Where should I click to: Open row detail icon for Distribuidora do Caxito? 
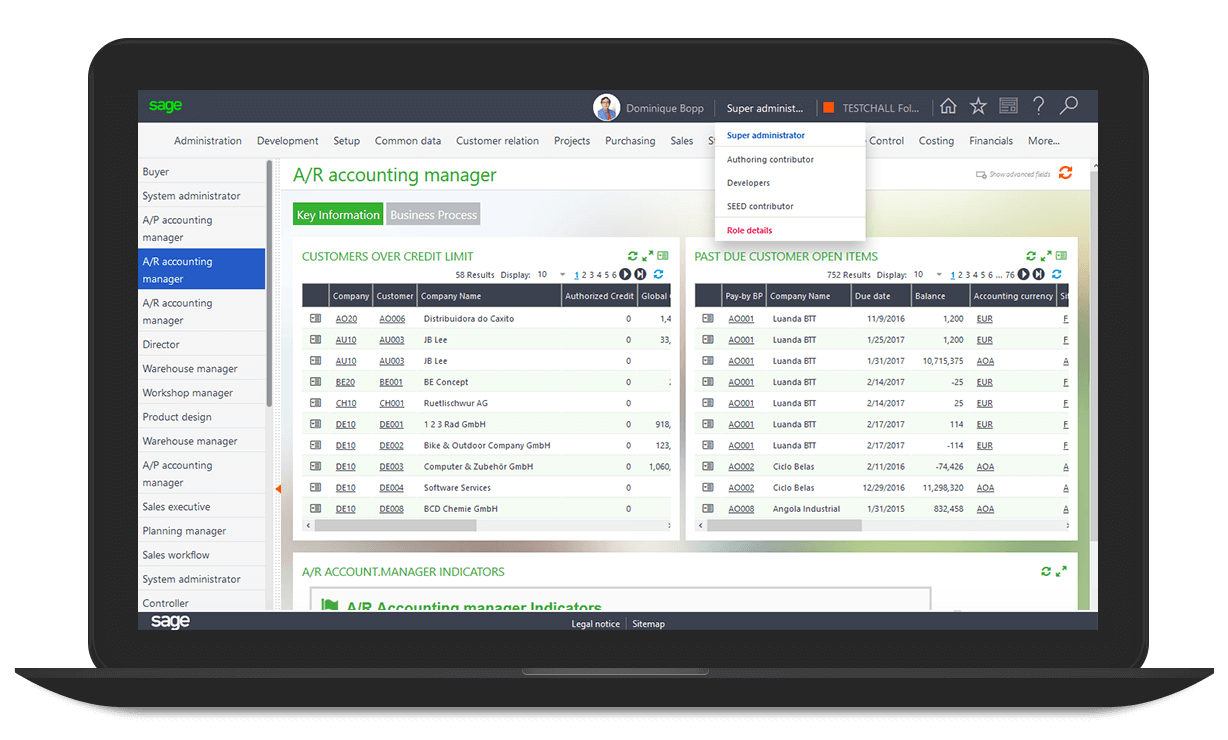(315, 318)
